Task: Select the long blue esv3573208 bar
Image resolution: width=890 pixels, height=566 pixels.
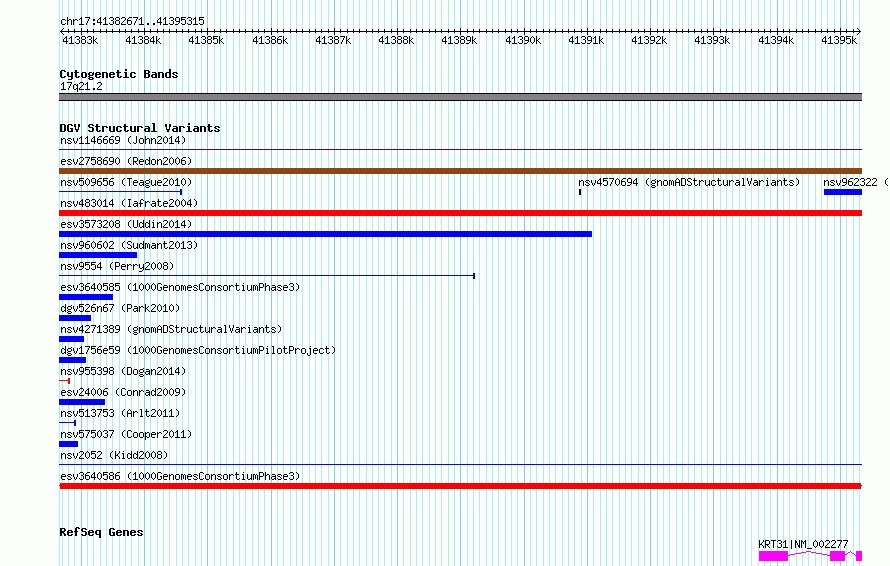Action: (x=325, y=234)
